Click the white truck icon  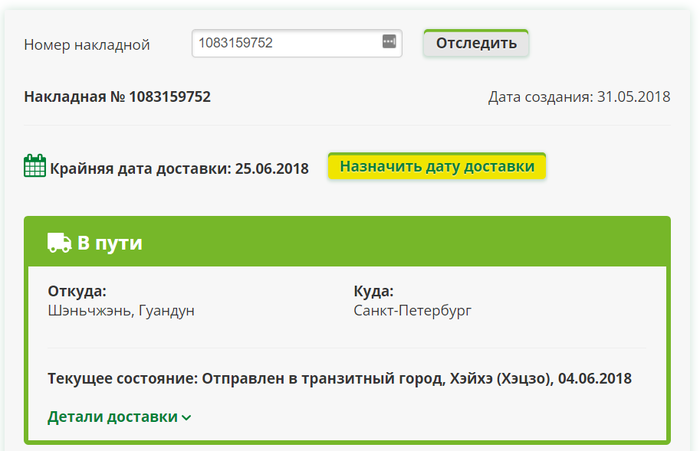click(59, 242)
